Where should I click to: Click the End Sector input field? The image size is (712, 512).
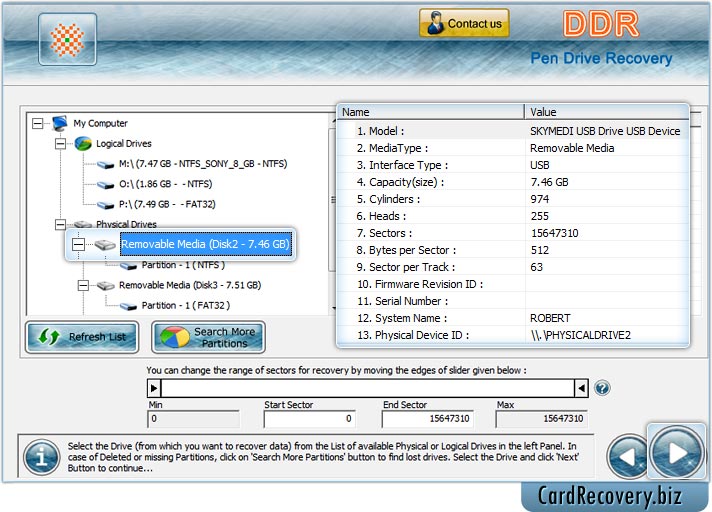tap(427, 418)
